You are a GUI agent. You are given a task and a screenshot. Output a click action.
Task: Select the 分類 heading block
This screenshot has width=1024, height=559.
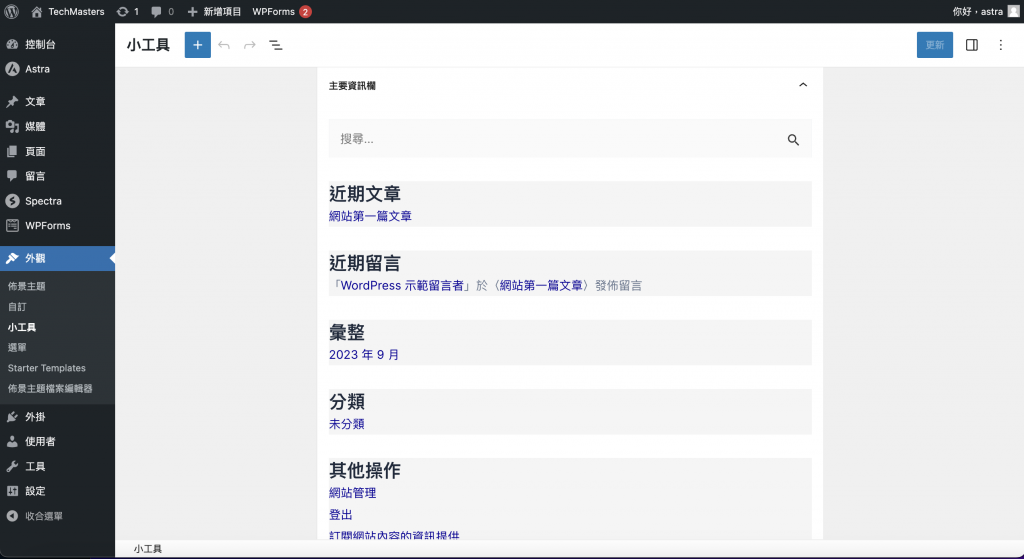[x=347, y=402]
